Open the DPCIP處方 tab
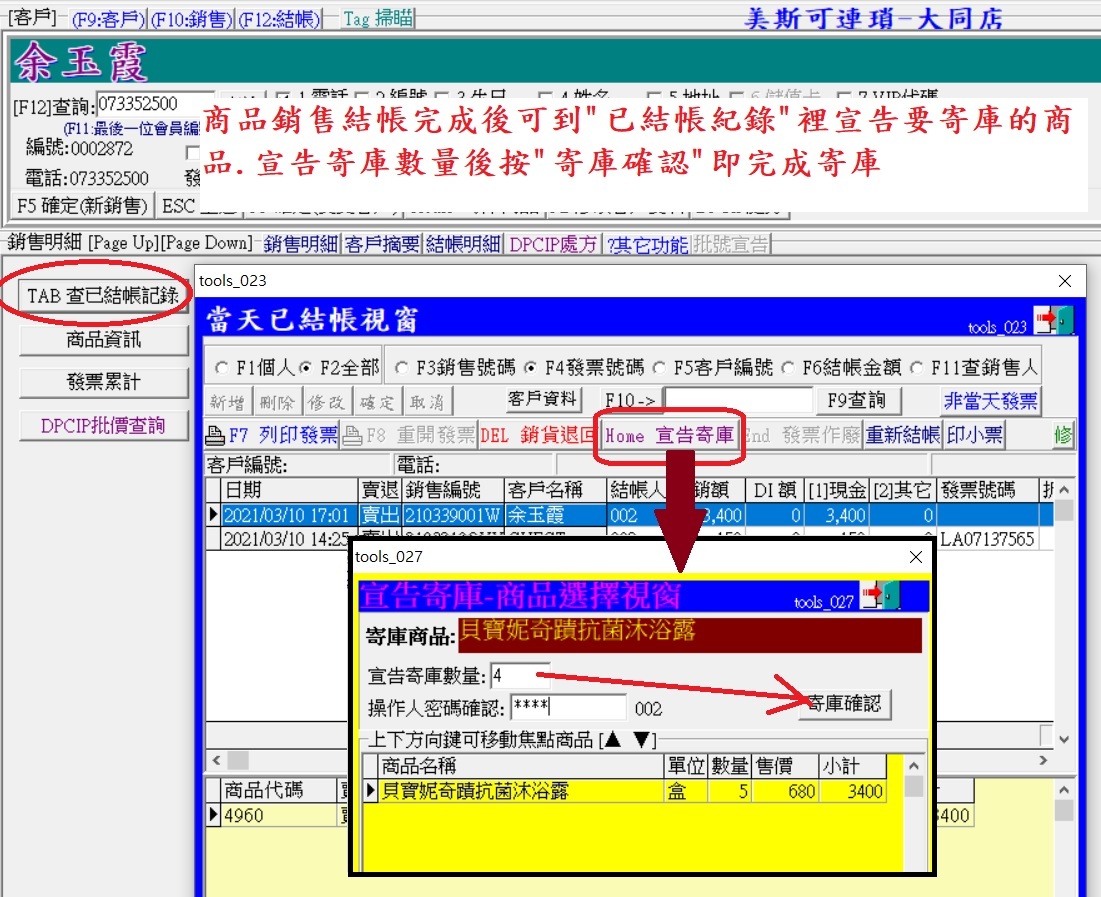The height and width of the screenshot is (897, 1101). [553, 244]
